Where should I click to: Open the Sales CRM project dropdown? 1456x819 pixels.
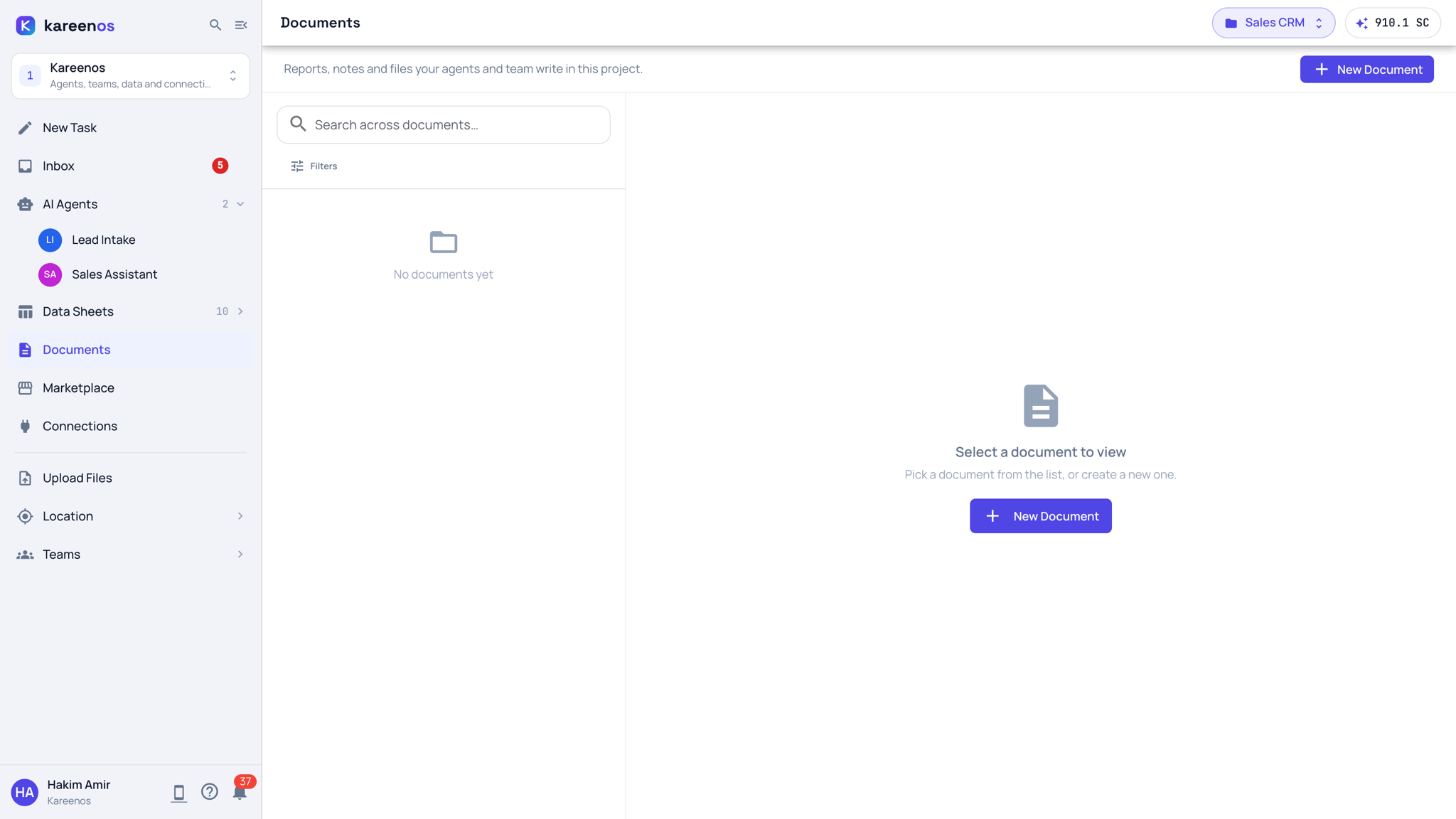pyautogui.click(x=1273, y=23)
